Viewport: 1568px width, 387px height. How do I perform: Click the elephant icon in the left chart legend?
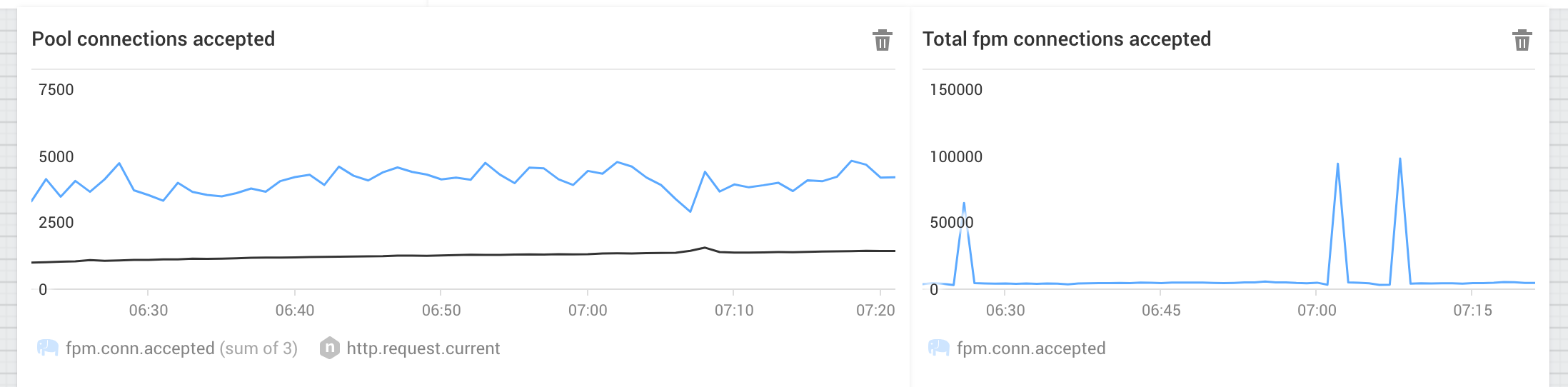tap(48, 348)
